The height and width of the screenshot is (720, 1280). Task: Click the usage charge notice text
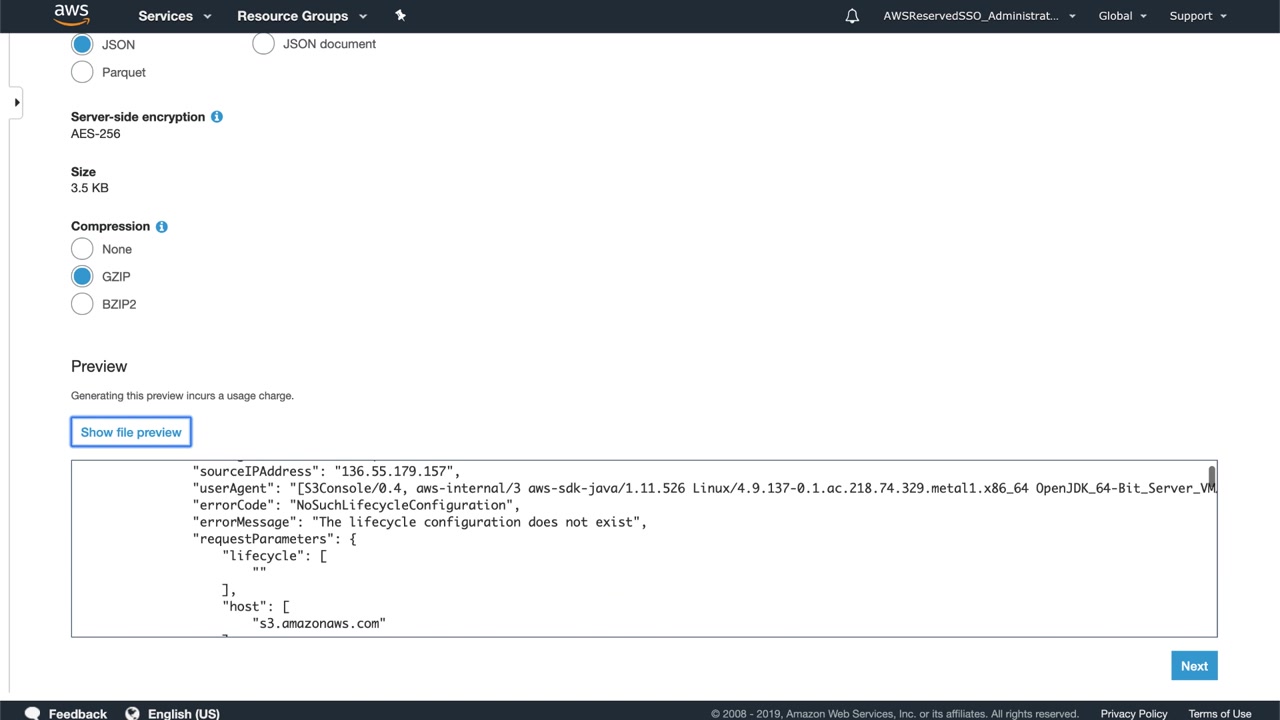[182, 396]
